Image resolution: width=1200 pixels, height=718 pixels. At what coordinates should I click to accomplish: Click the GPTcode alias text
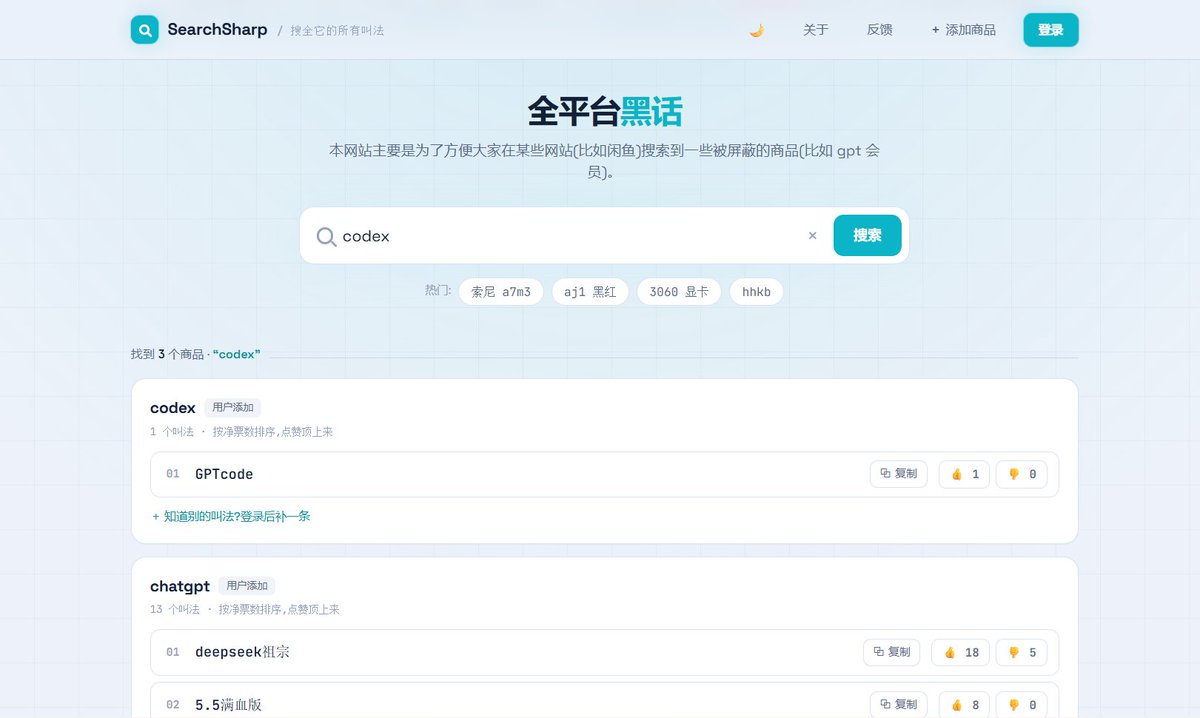[x=224, y=474]
